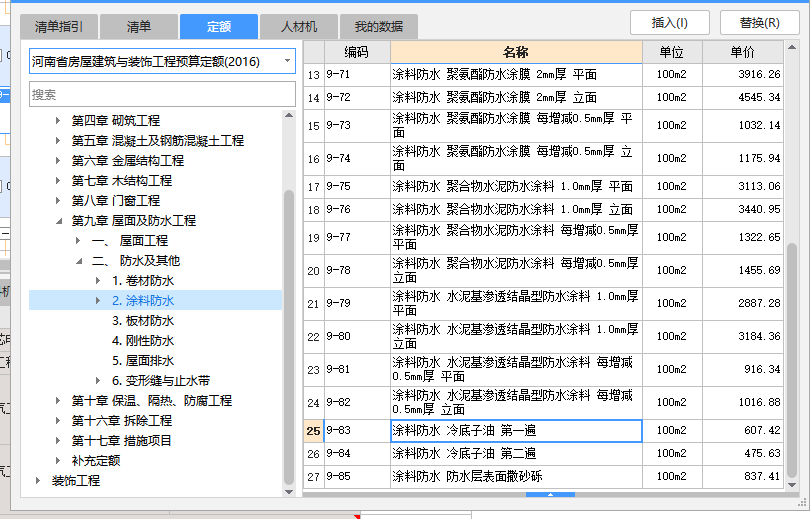Select the 冷底子油 第一遍 name cell

pos(516,431)
